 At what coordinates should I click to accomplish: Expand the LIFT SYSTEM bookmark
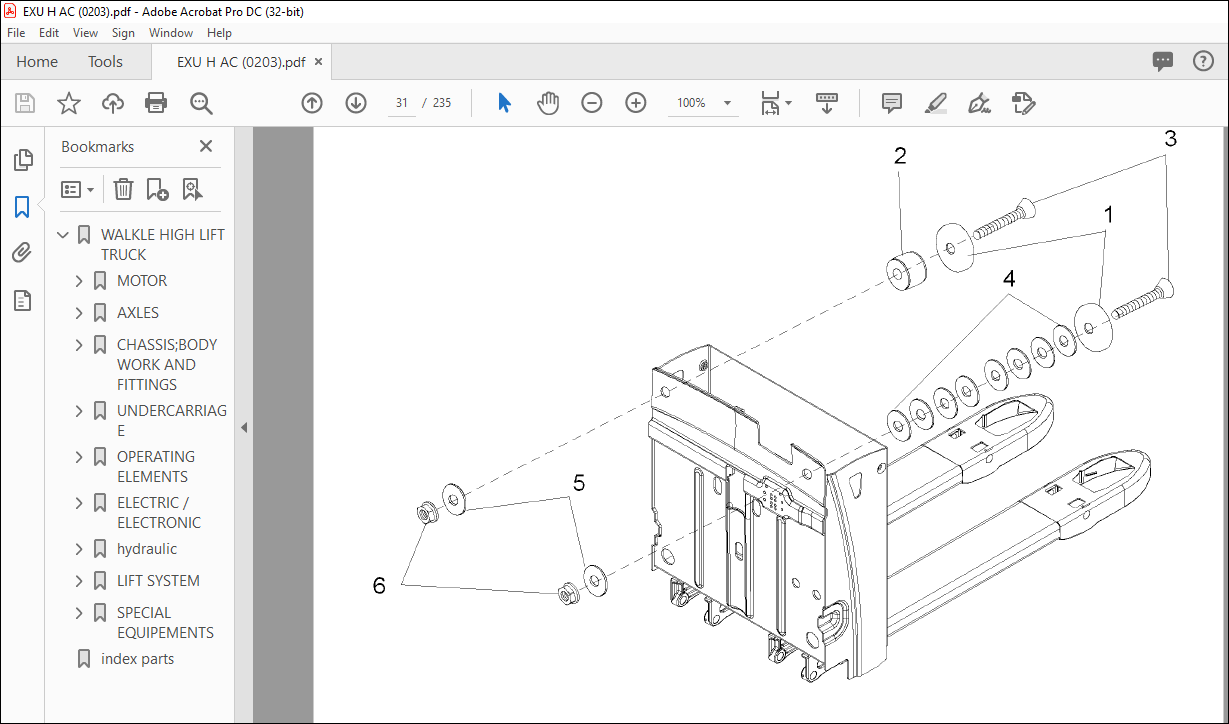pos(79,581)
